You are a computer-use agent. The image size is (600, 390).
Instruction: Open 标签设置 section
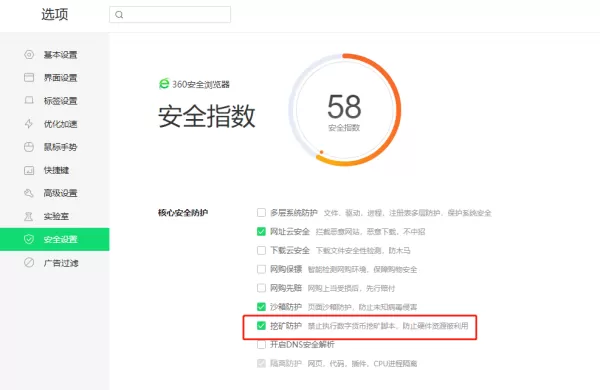(55, 101)
